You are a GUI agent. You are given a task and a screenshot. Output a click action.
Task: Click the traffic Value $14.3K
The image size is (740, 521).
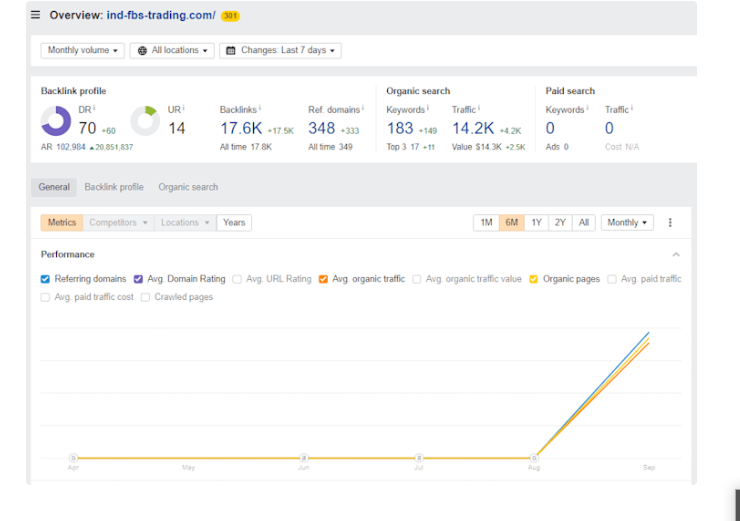coord(488,147)
